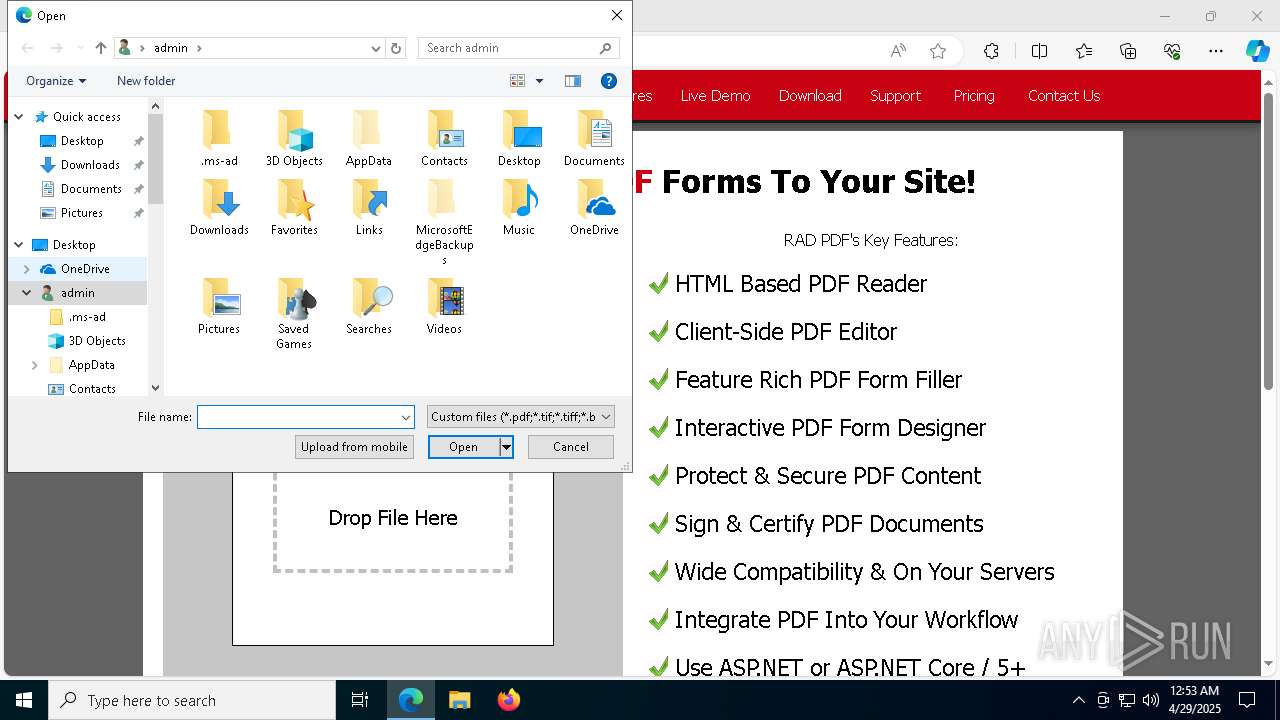Toggle Edge split screen icon
This screenshot has height=720, width=1280.
coord(1039,51)
